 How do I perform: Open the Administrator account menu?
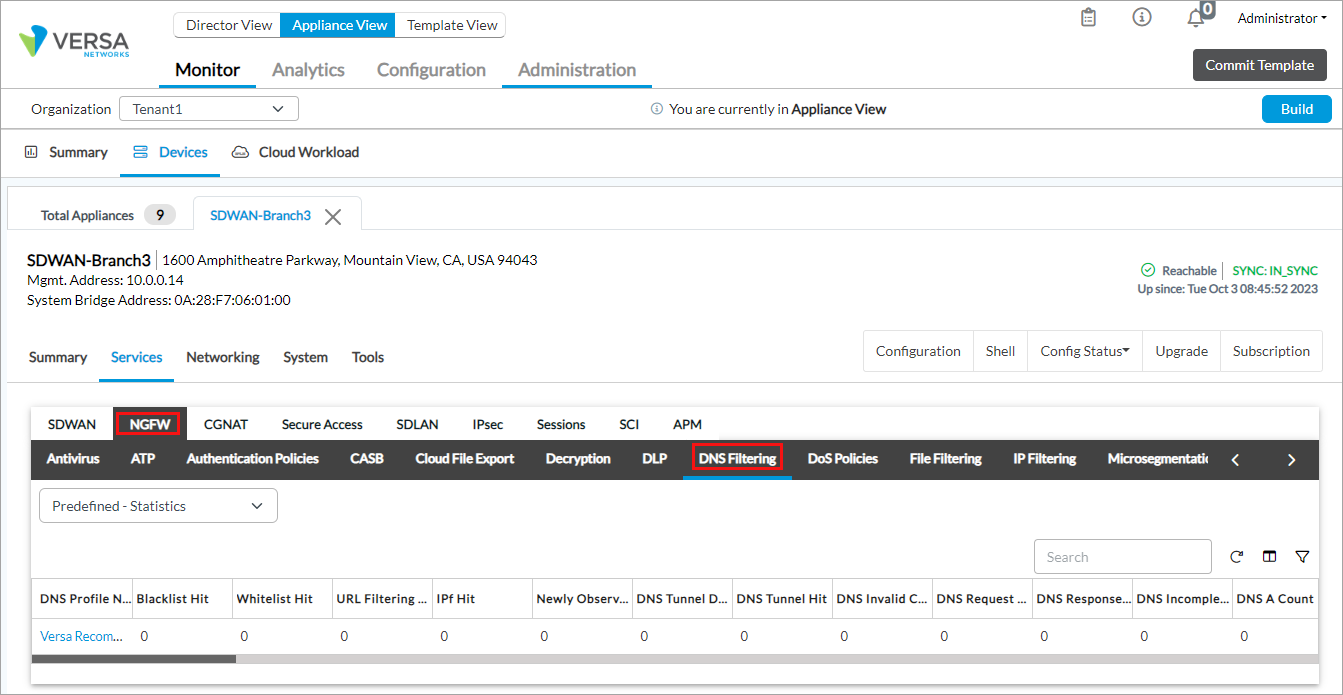[1281, 17]
